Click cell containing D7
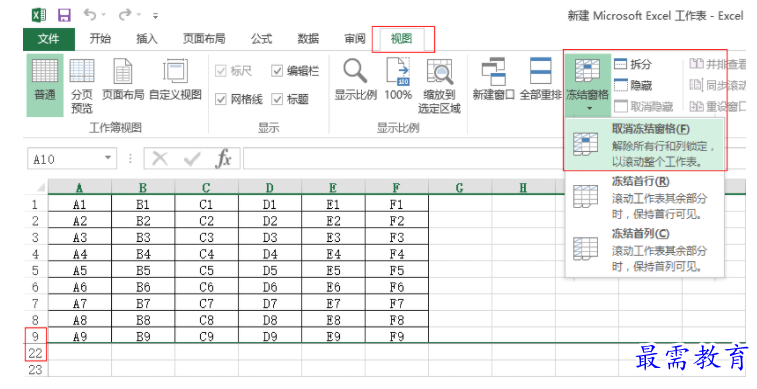 coord(270,304)
